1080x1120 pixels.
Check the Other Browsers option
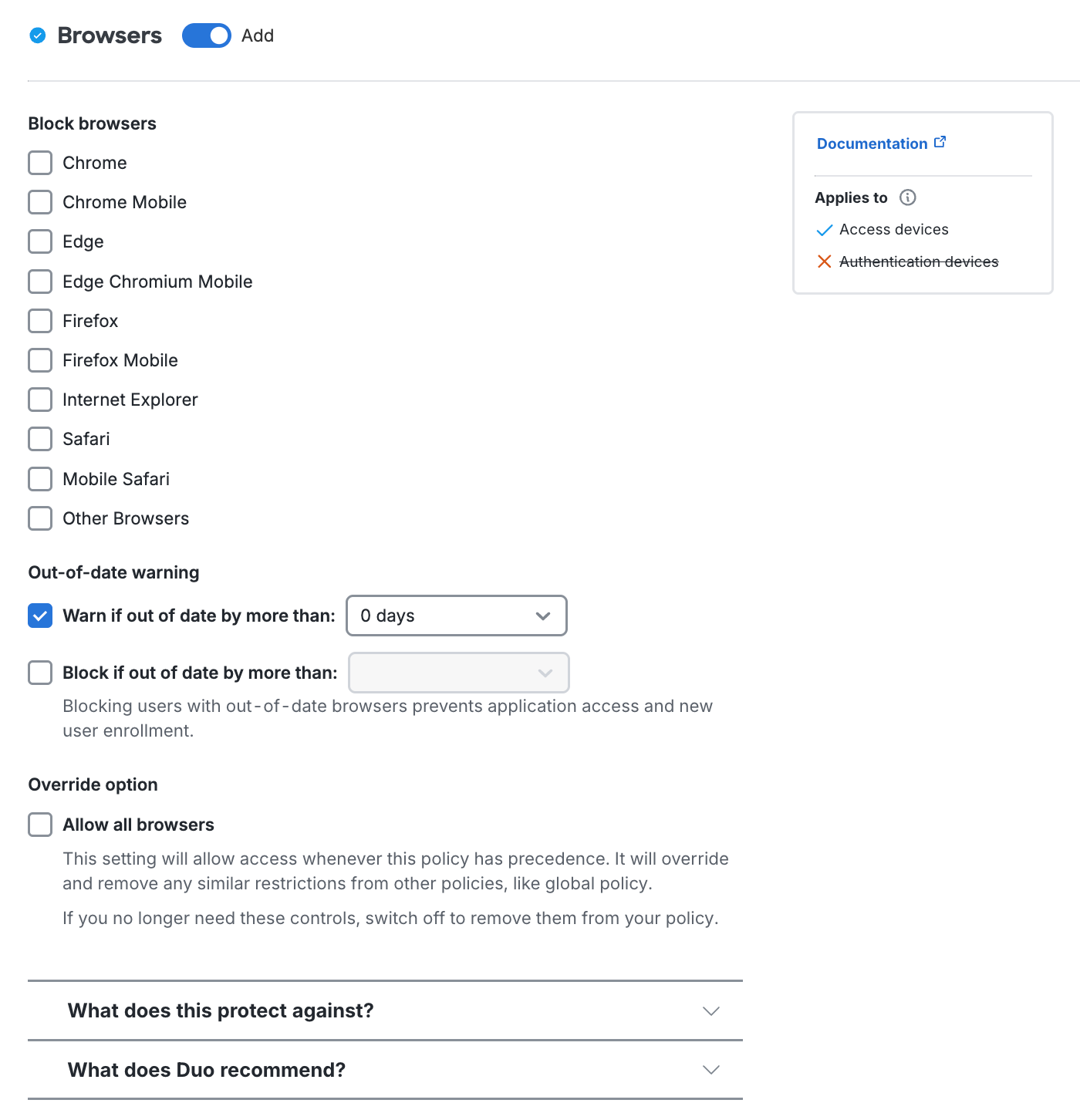click(x=40, y=518)
